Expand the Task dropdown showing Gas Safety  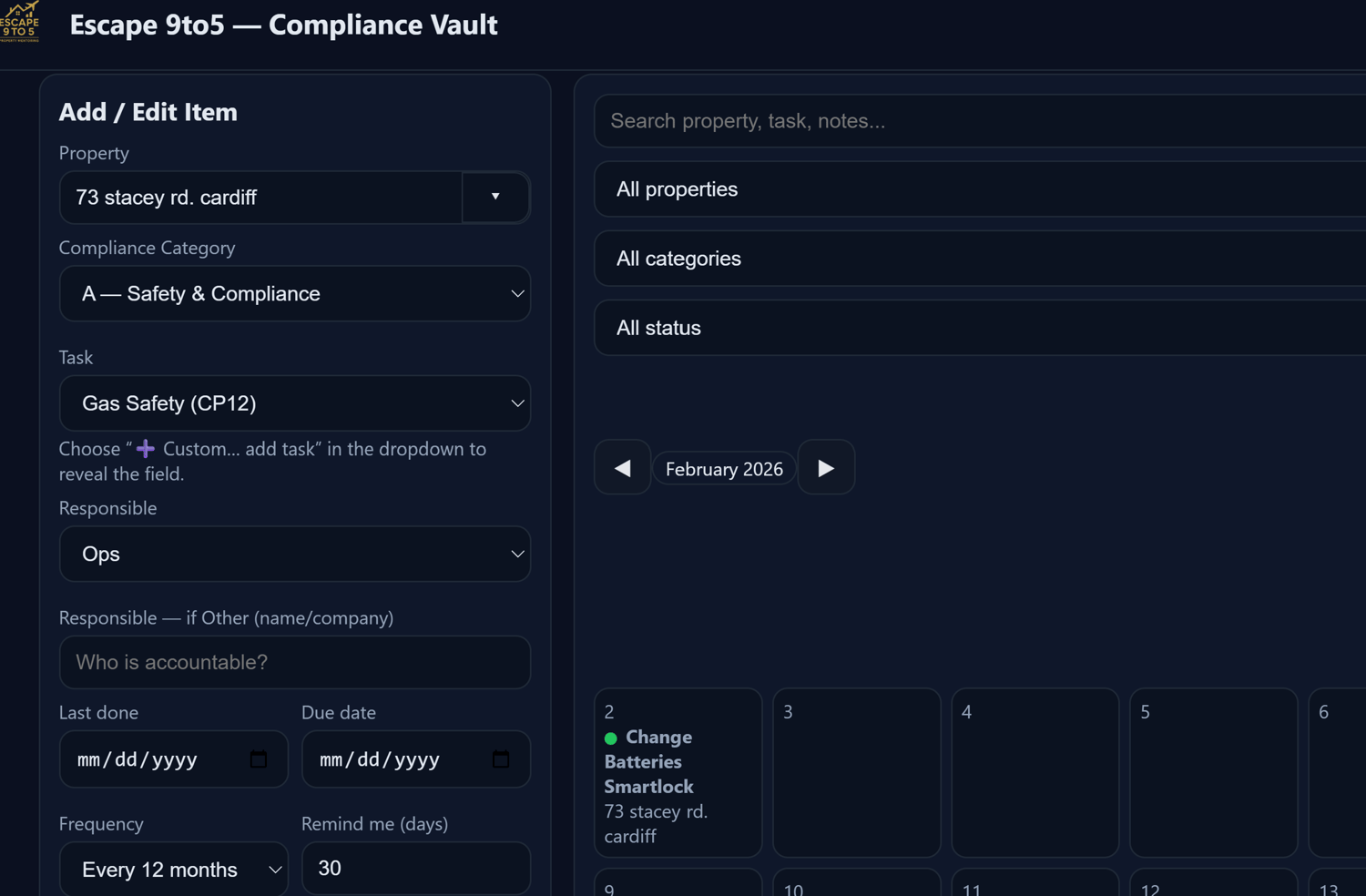pyautogui.click(x=295, y=403)
